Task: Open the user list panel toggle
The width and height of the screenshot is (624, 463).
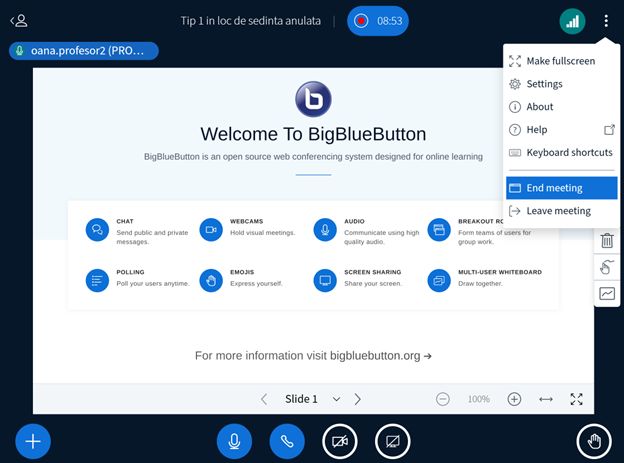Action: (x=19, y=20)
